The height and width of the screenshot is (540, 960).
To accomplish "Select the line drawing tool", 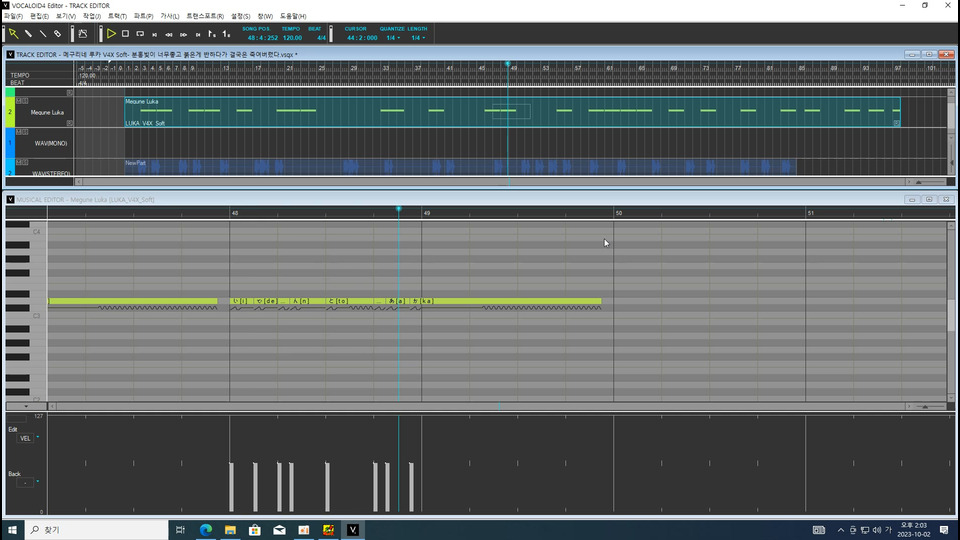I will tap(43, 34).
